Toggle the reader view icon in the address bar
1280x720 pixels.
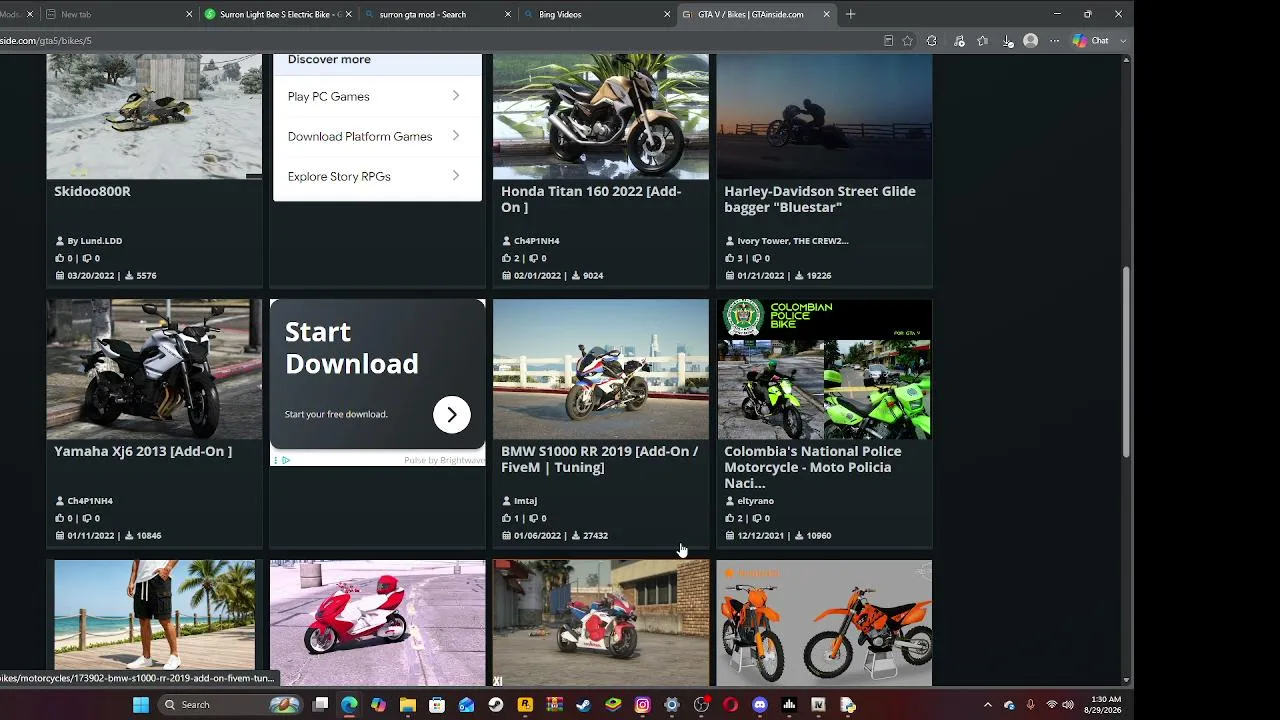(x=888, y=41)
